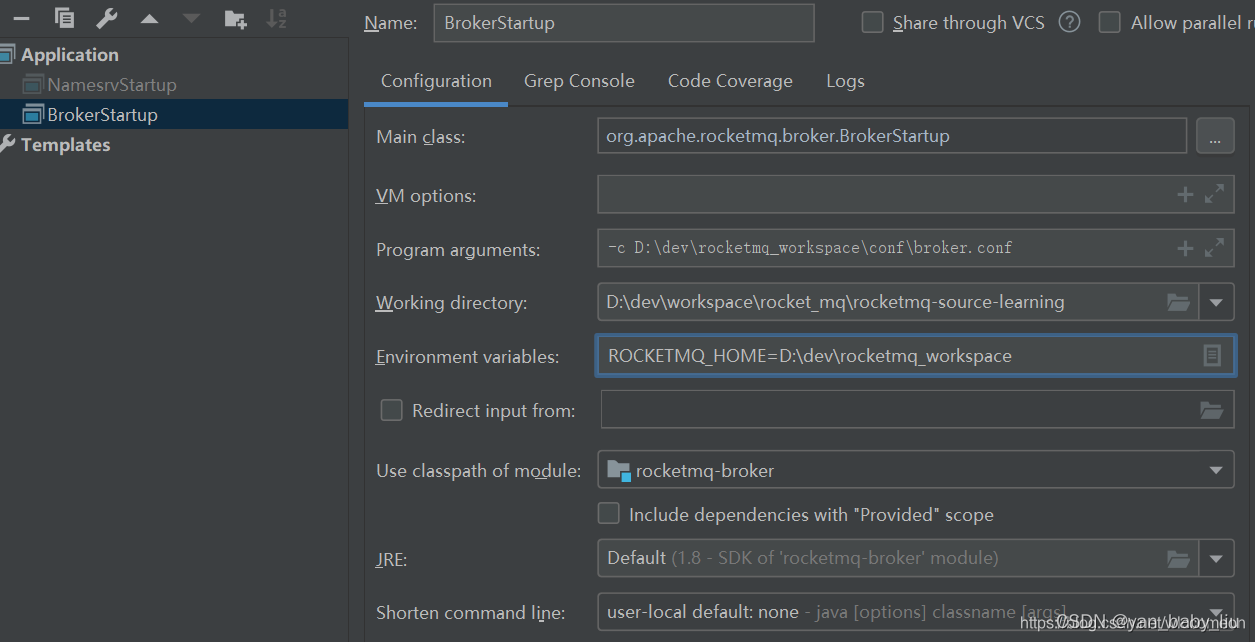Image resolution: width=1255 pixels, height=642 pixels.
Task: Click help icon next to Share through VCS
Action: coord(1069,22)
